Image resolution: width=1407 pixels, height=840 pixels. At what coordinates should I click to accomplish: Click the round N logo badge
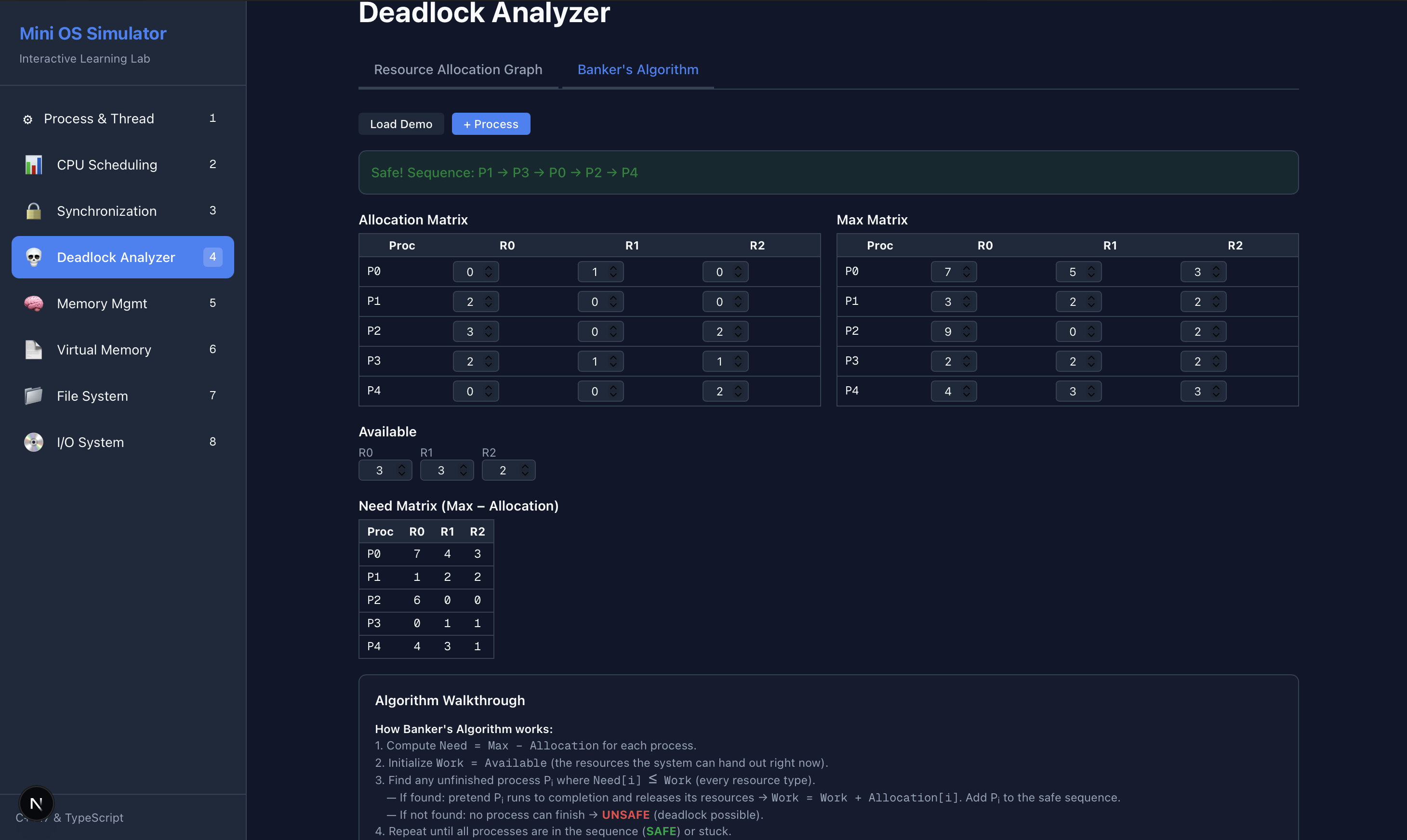[x=36, y=803]
